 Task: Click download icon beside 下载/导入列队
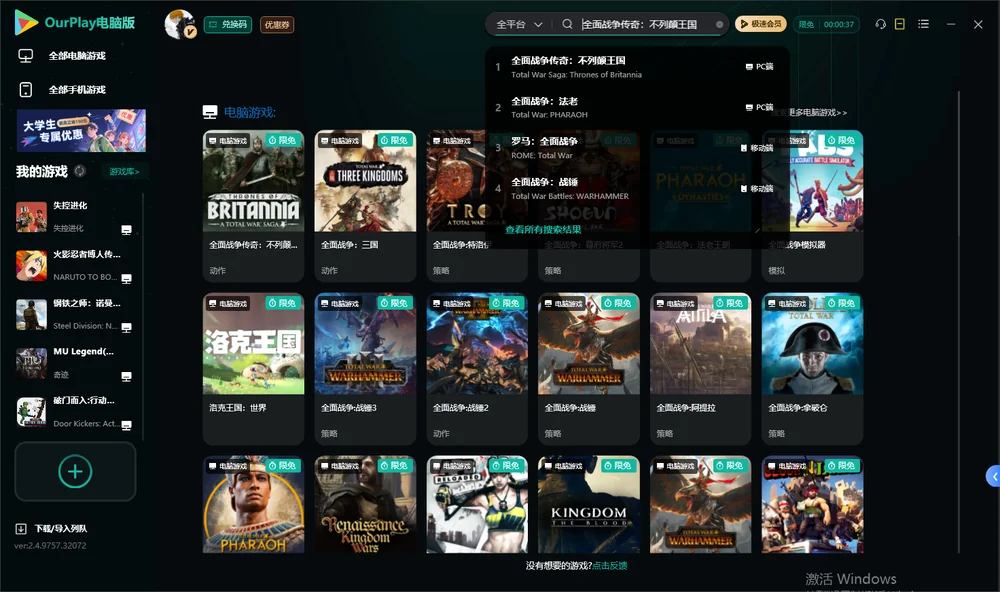click(21, 528)
